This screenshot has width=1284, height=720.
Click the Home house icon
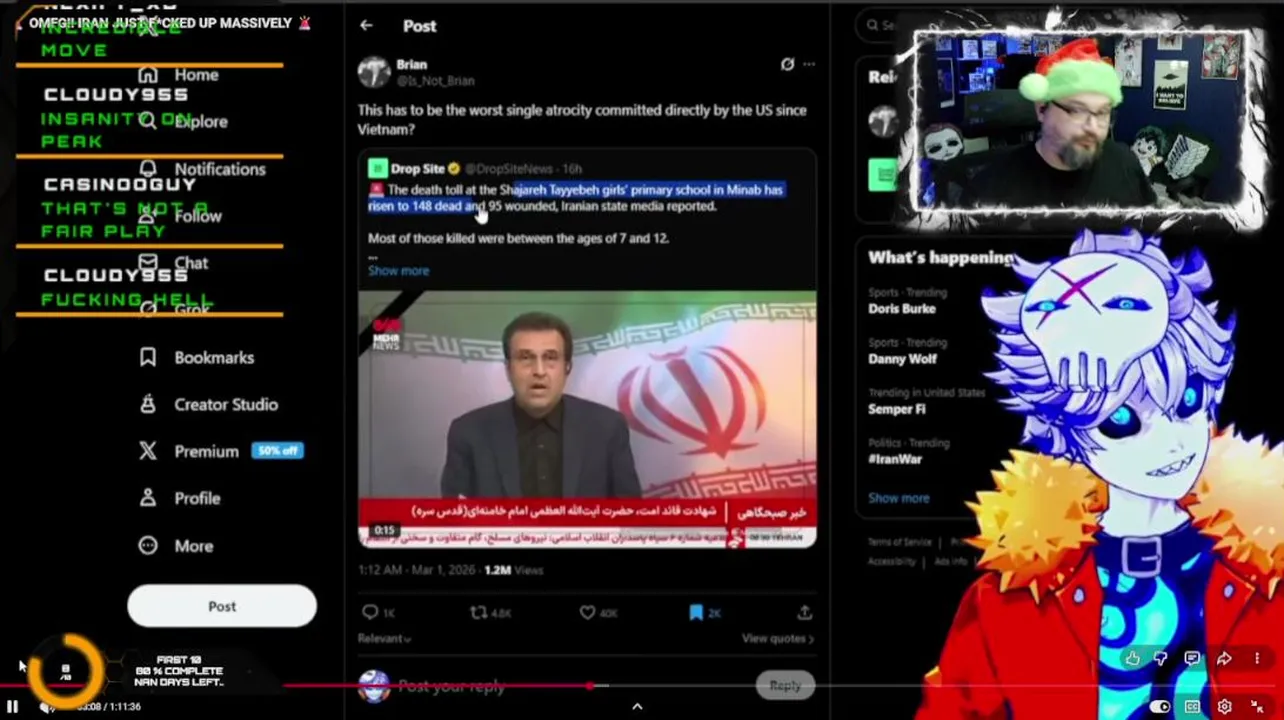[x=148, y=75]
